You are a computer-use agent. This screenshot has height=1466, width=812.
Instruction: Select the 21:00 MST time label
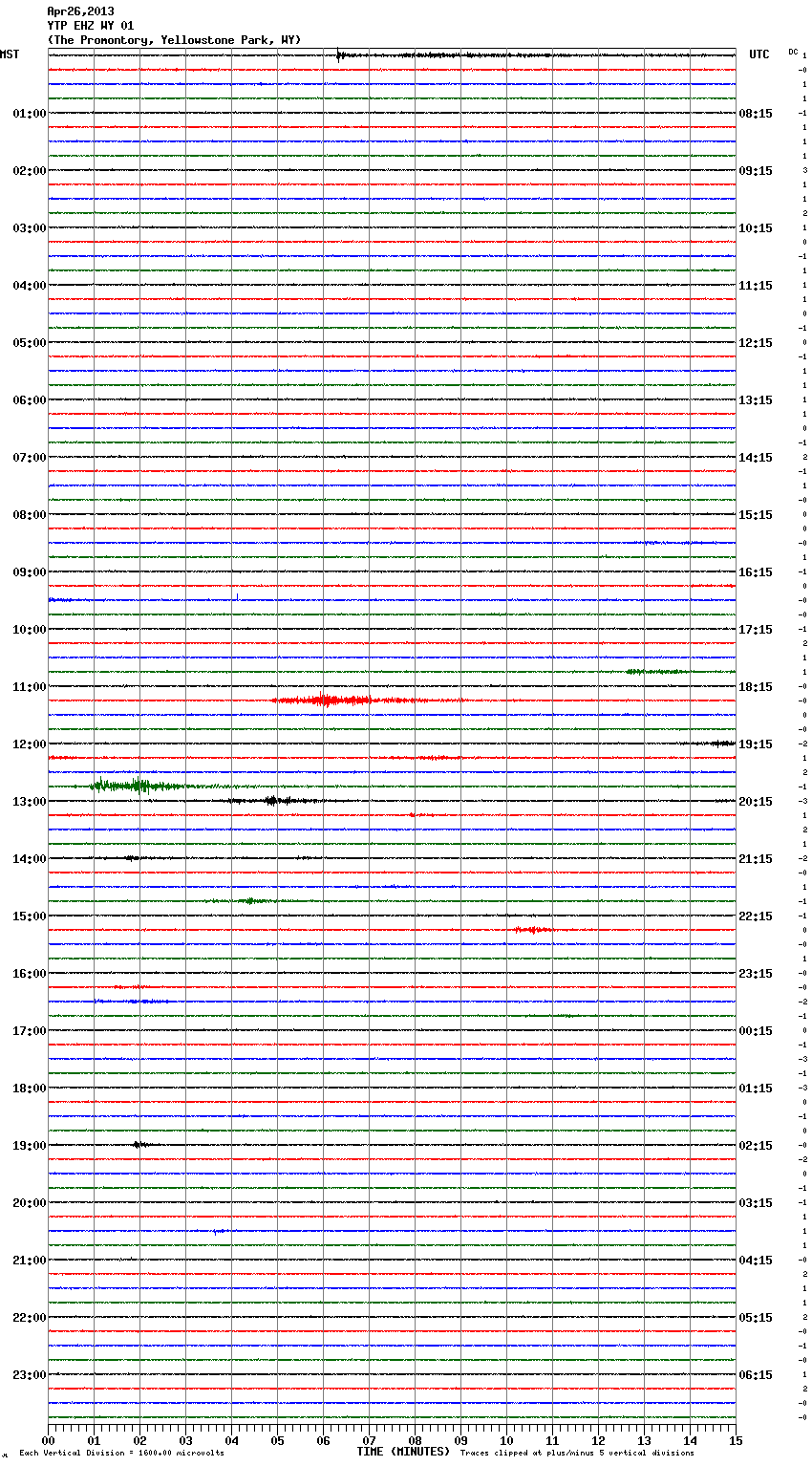coord(30,1261)
